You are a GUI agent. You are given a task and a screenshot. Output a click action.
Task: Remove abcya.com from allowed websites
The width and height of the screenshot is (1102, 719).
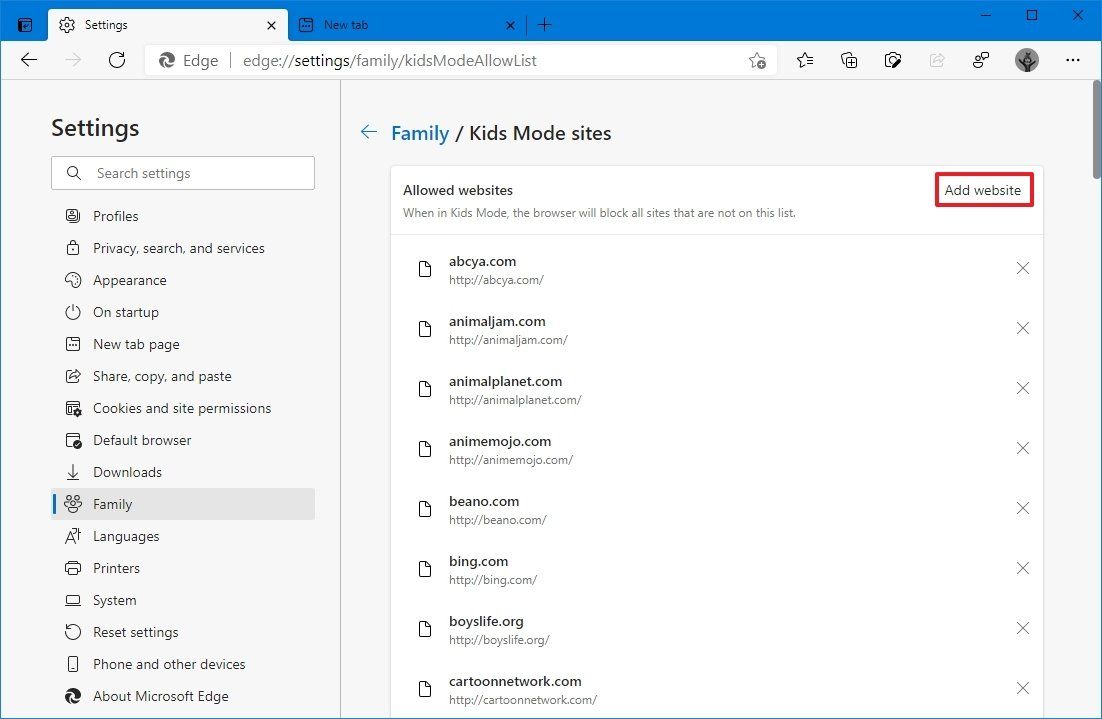pyautogui.click(x=1022, y=268)
